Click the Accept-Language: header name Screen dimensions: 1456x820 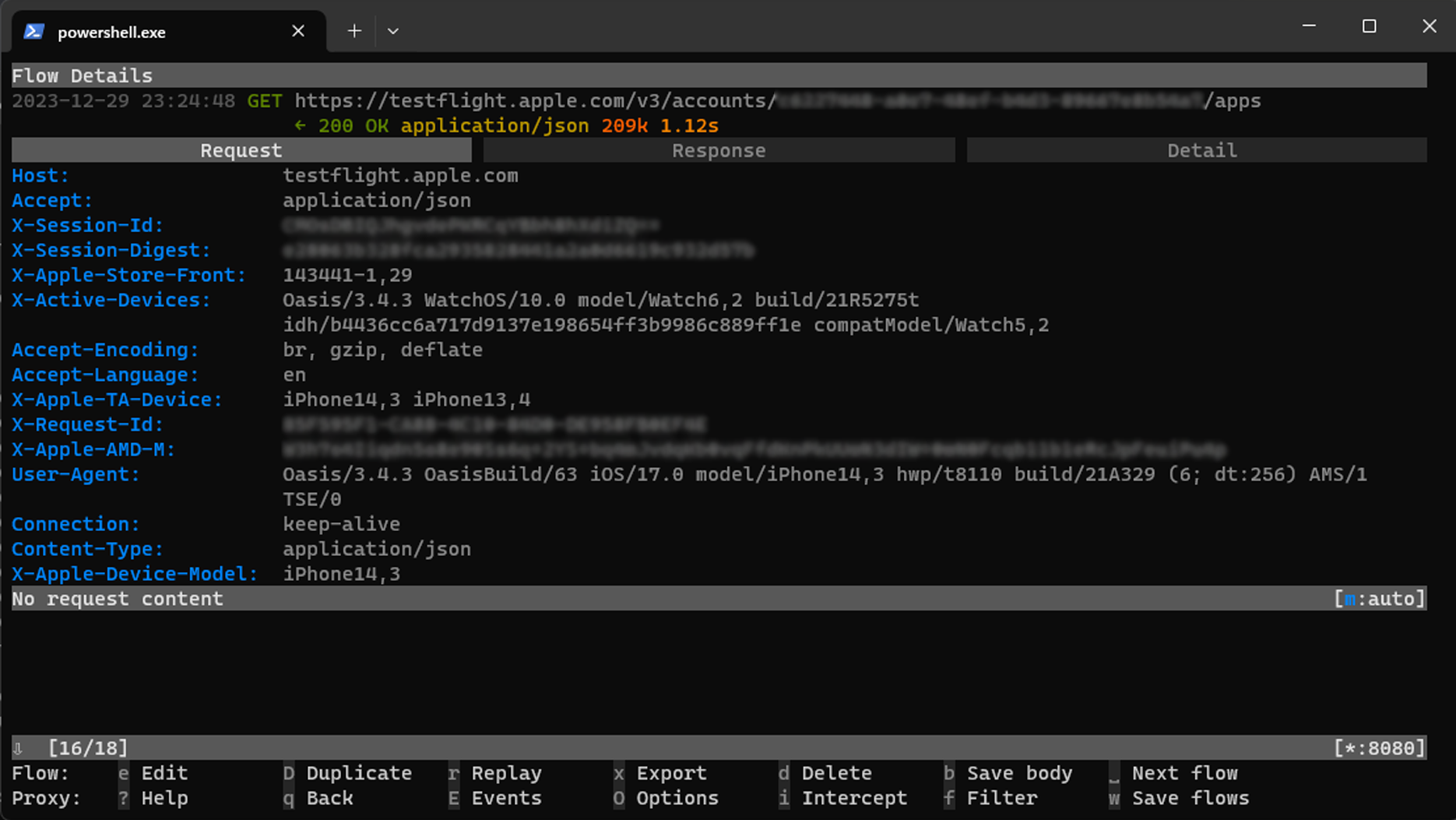tap(105, 375)
